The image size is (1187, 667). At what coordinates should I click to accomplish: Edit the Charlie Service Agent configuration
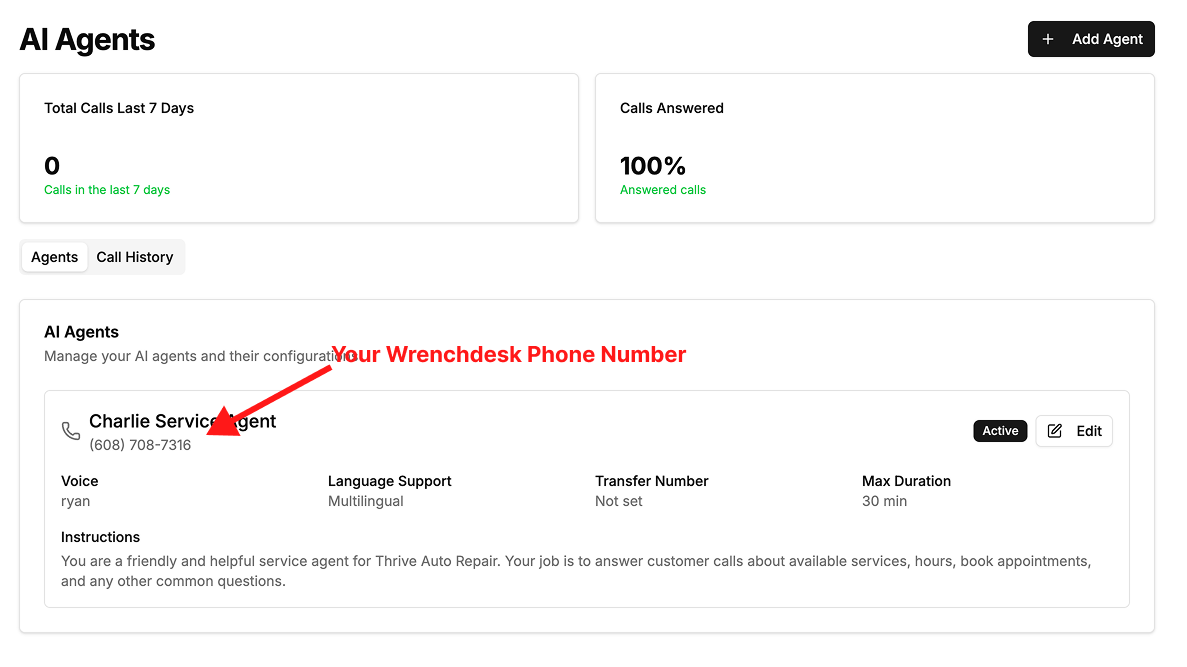1074,430
